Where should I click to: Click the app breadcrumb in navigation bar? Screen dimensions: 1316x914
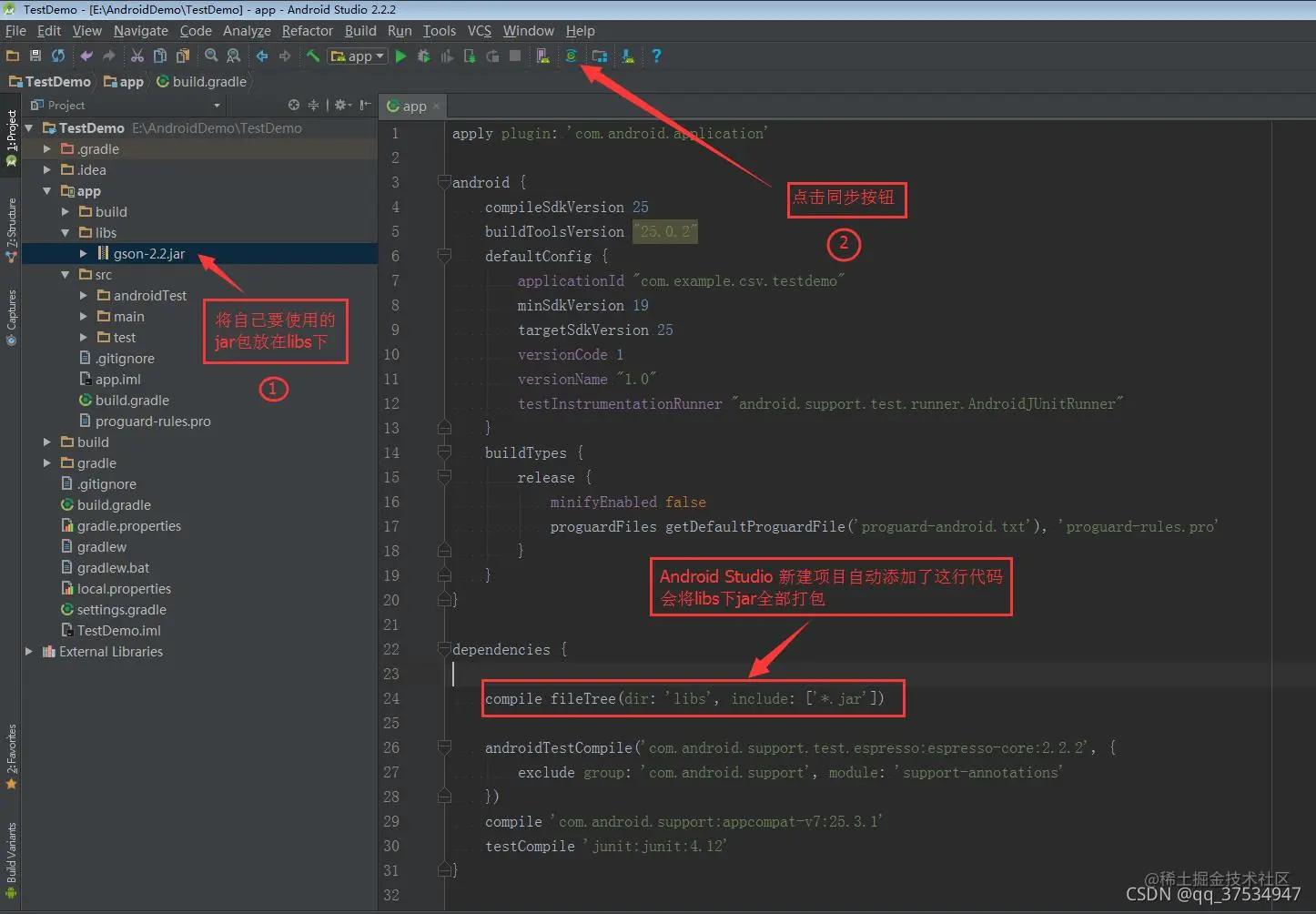tap(124, 82)
